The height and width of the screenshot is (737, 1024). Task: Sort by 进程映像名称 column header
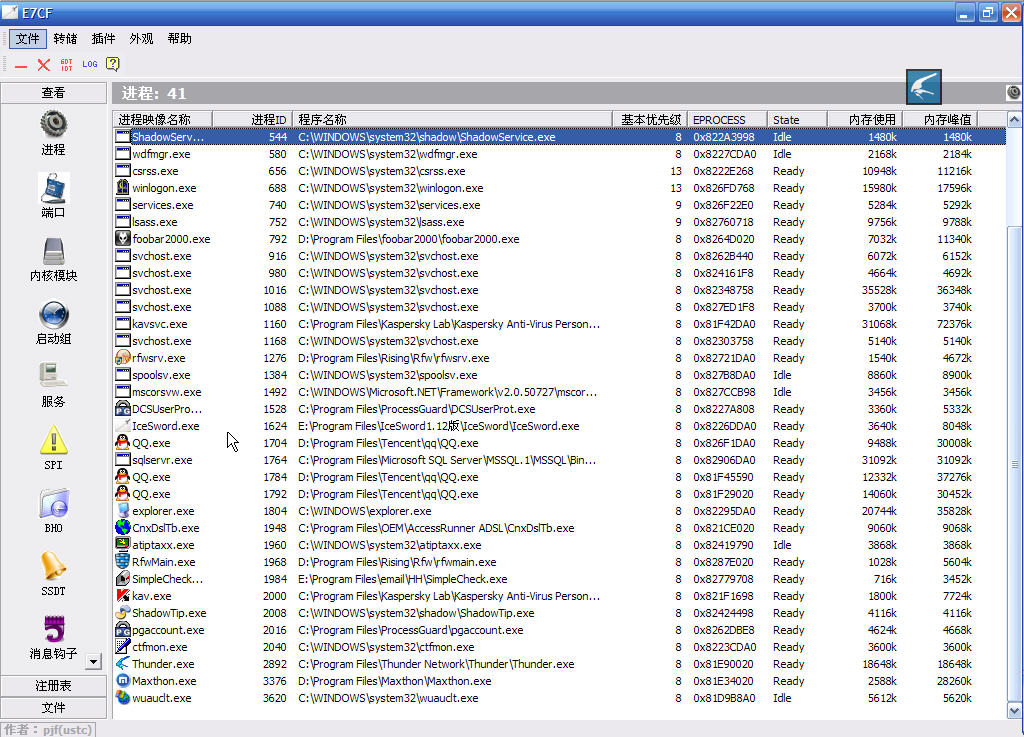coord(163,119)
